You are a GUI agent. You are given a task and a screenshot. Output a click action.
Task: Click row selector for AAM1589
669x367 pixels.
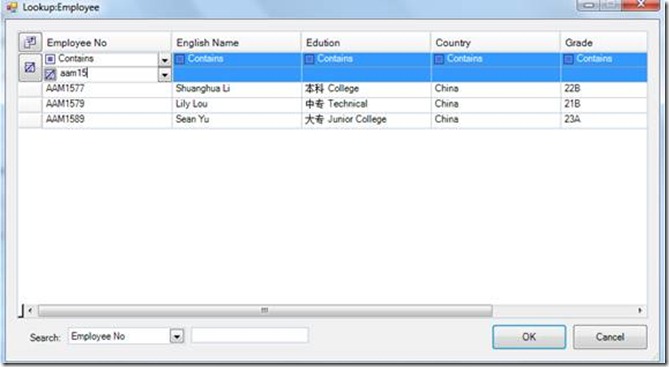30,120
